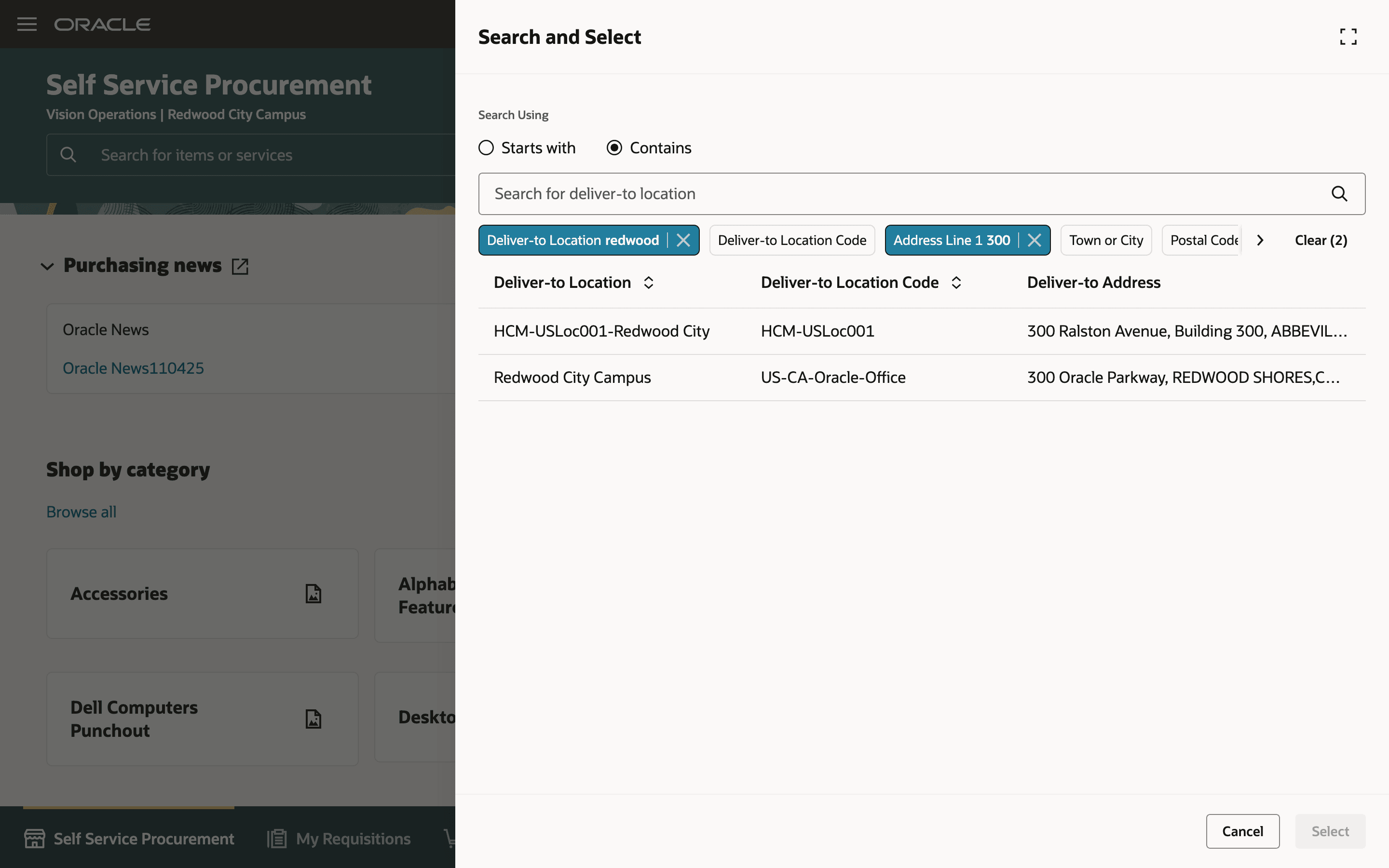
Task: Click the magnifier icon in deliver-to search
Action: 1339,194
